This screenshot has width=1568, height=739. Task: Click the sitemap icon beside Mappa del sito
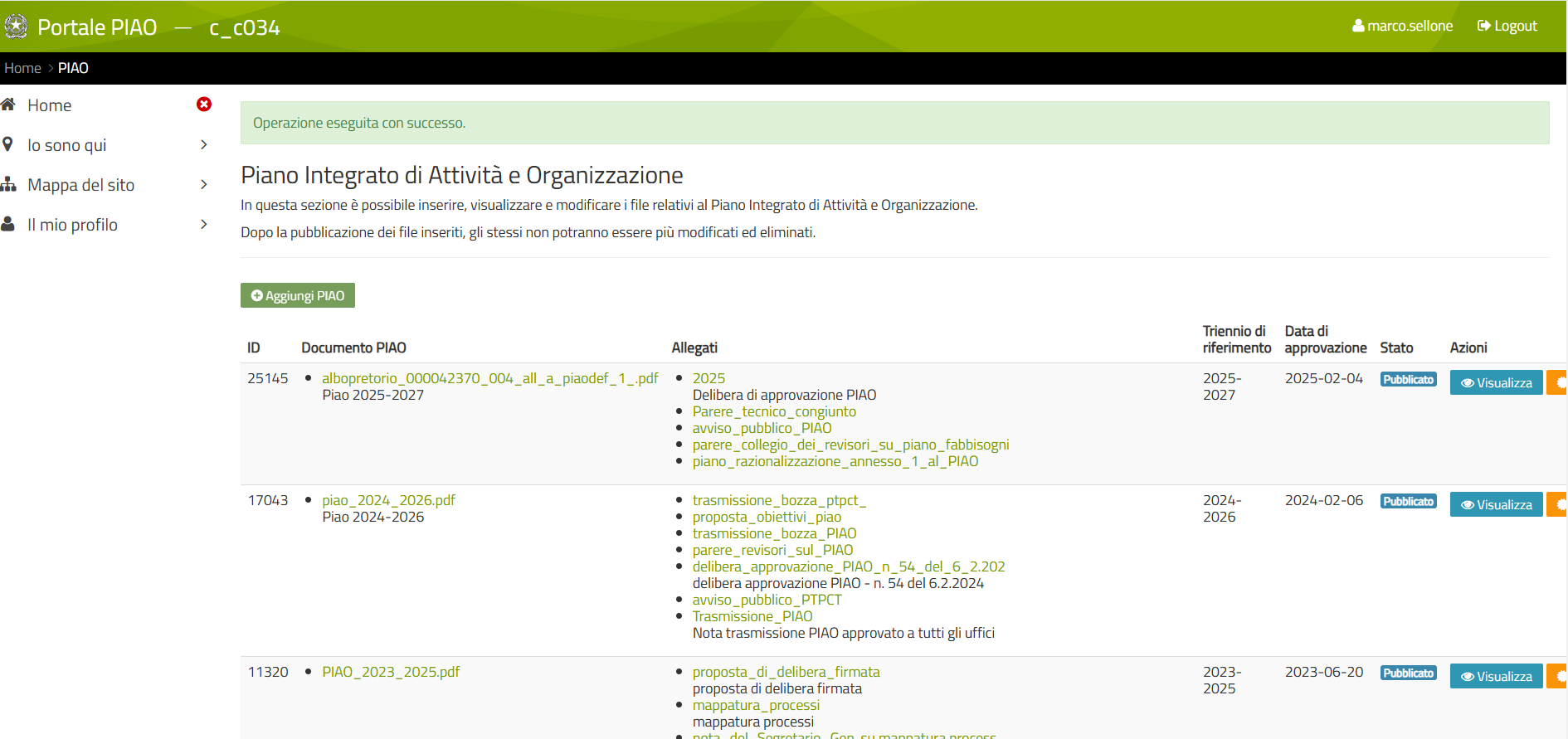click(9, 184)
